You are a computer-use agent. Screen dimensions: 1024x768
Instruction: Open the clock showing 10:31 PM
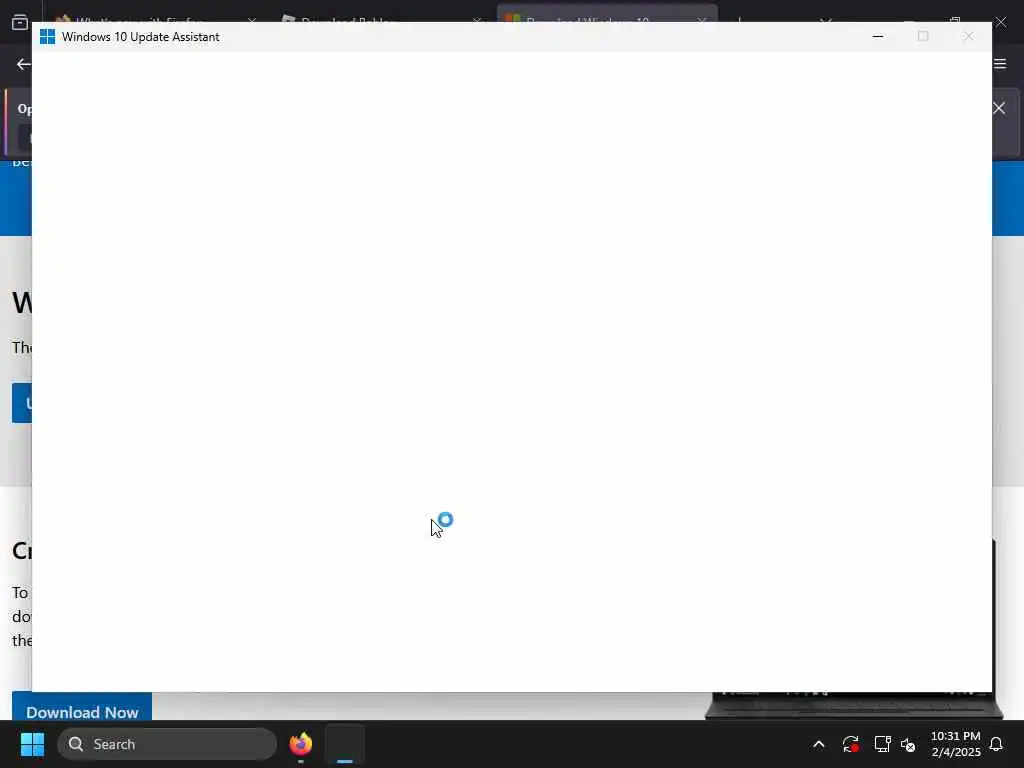click(x=955, y=744)
